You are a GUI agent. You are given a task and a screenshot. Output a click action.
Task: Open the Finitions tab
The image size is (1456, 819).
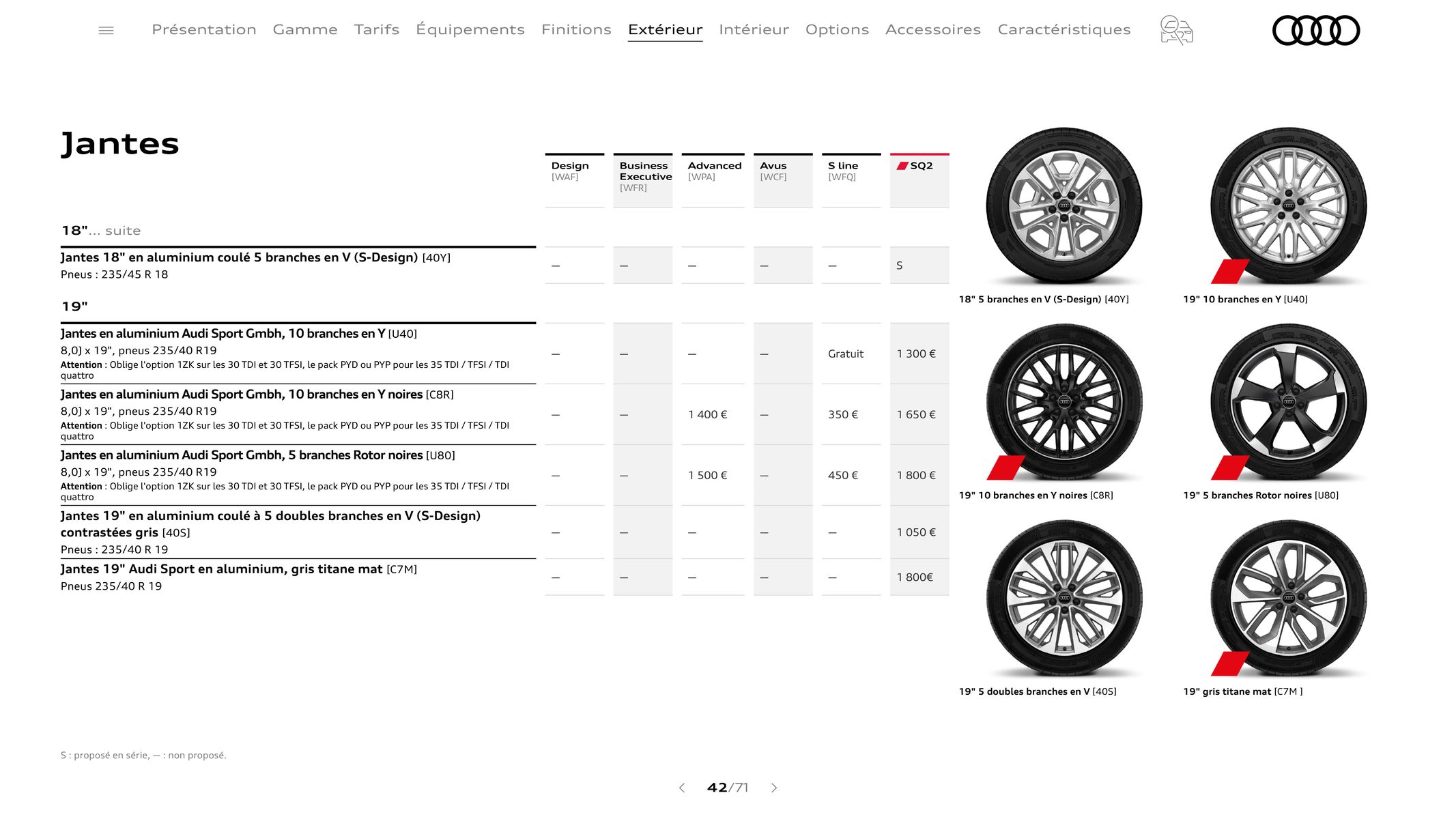click(x=576, y=29)
